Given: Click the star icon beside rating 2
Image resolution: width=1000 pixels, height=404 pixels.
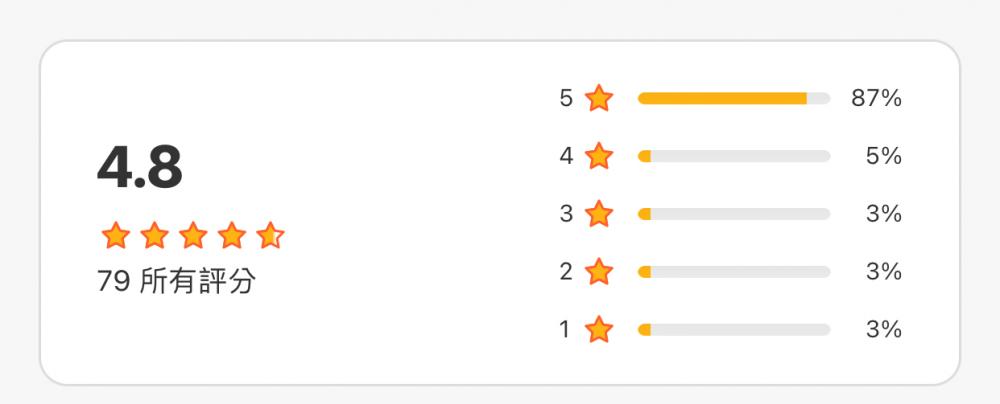Looking at the screenshot, I should coord(599,272).
